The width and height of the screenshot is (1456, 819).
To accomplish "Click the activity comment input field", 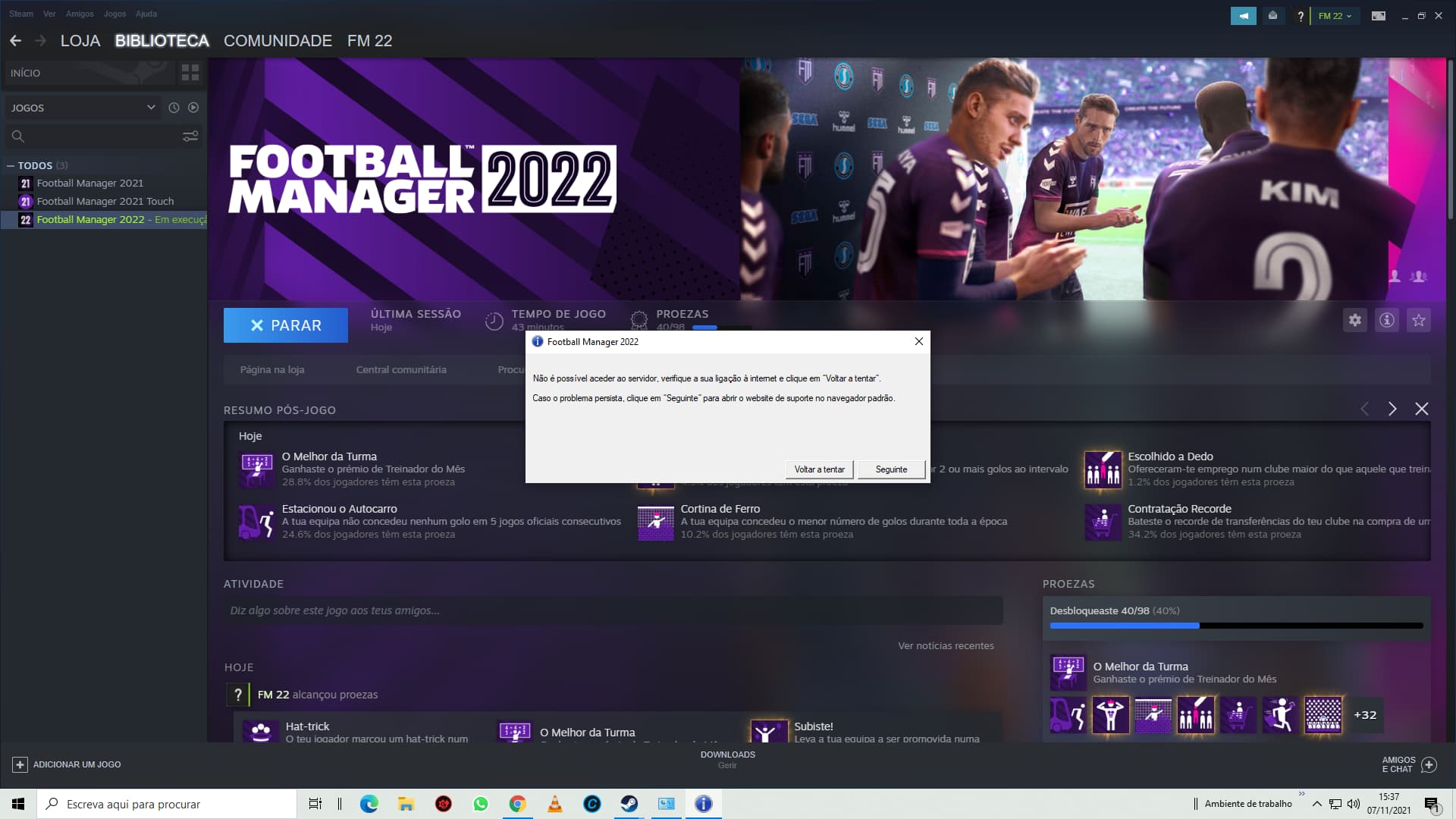I will pos(613,610).
